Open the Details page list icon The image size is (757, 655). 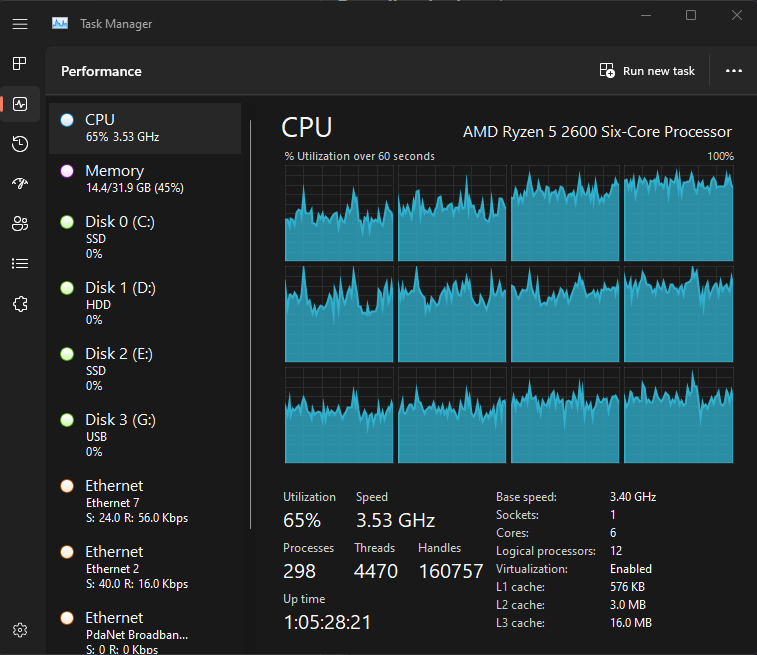tap(20, 264)
